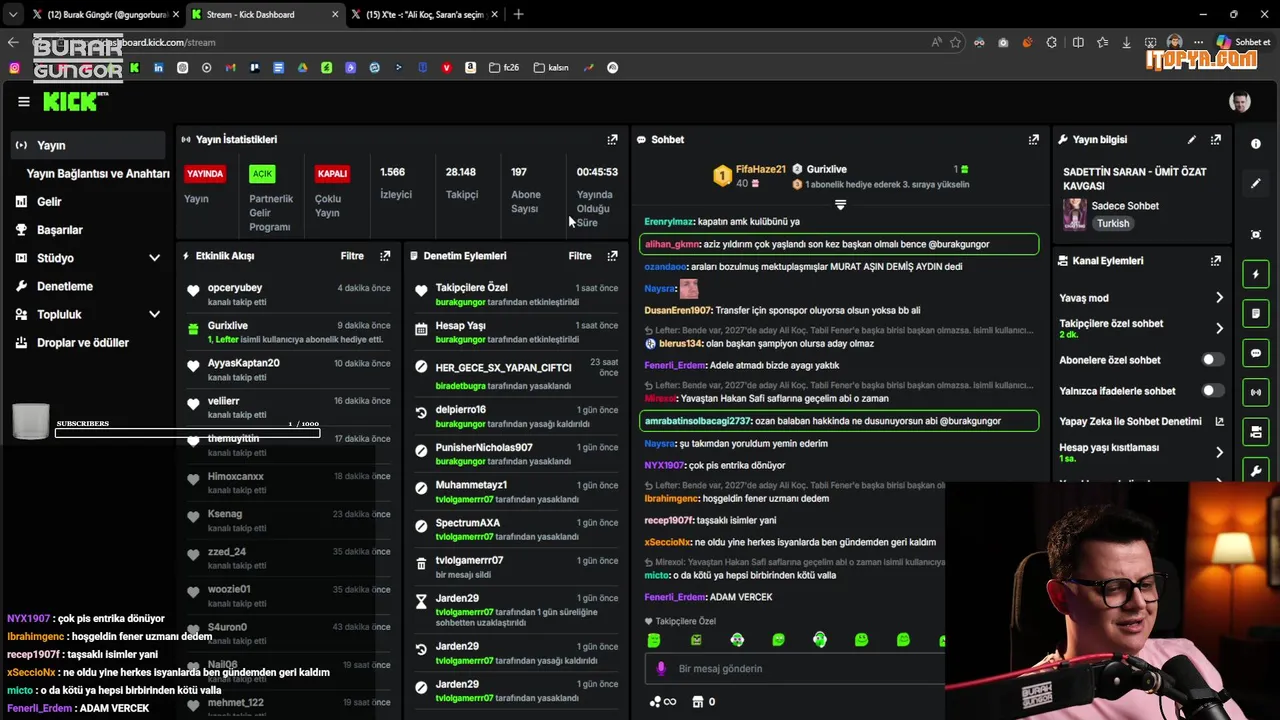This screenshot has height=720, width=1280.
Task: Click the channel points infinity icon below chat
Action: (x=663, y=702)
